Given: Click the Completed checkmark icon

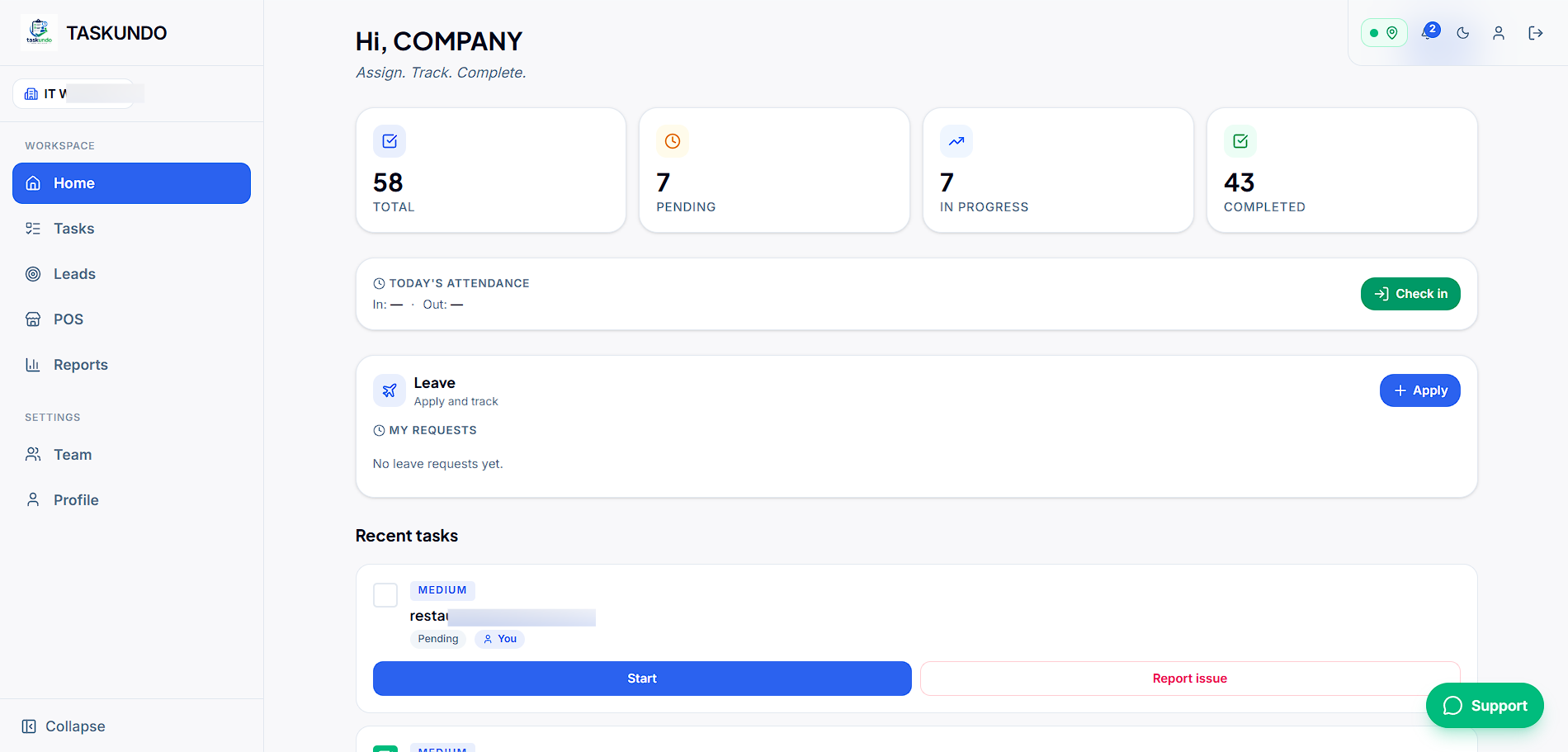Looking at the screenshot, I should [x=1240, y=141].
